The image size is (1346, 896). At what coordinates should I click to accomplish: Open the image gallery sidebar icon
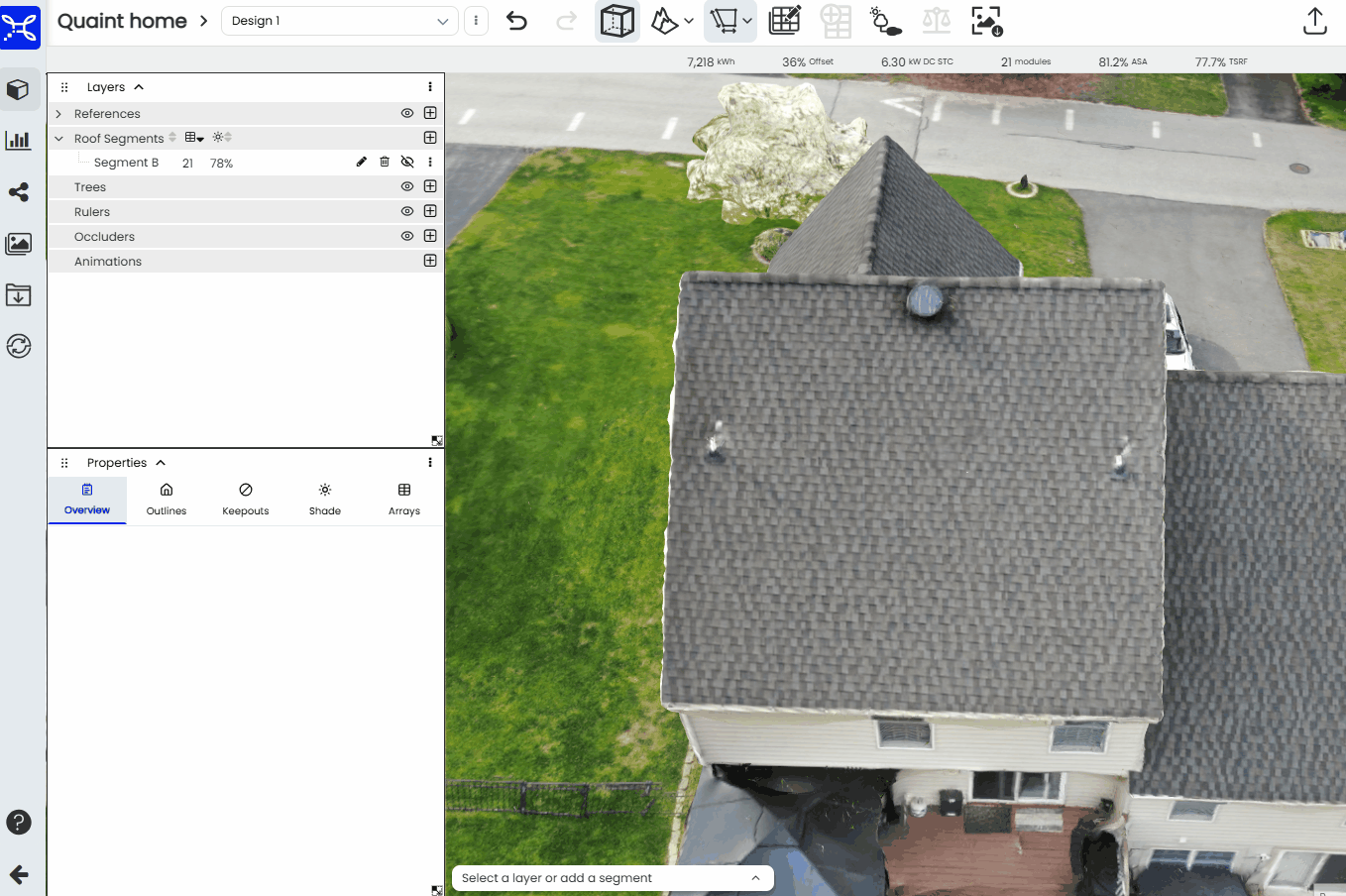click(x=19, y=244)
